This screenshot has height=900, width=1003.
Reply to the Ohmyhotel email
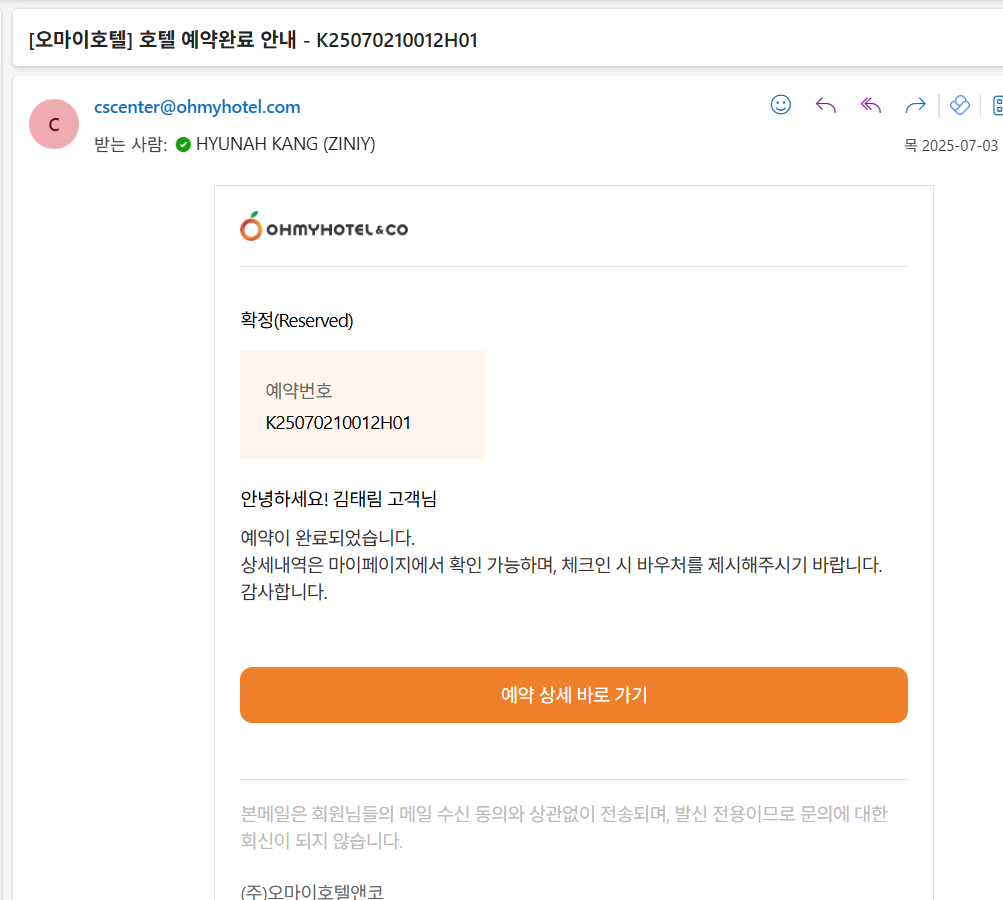(x=826, y=105)
